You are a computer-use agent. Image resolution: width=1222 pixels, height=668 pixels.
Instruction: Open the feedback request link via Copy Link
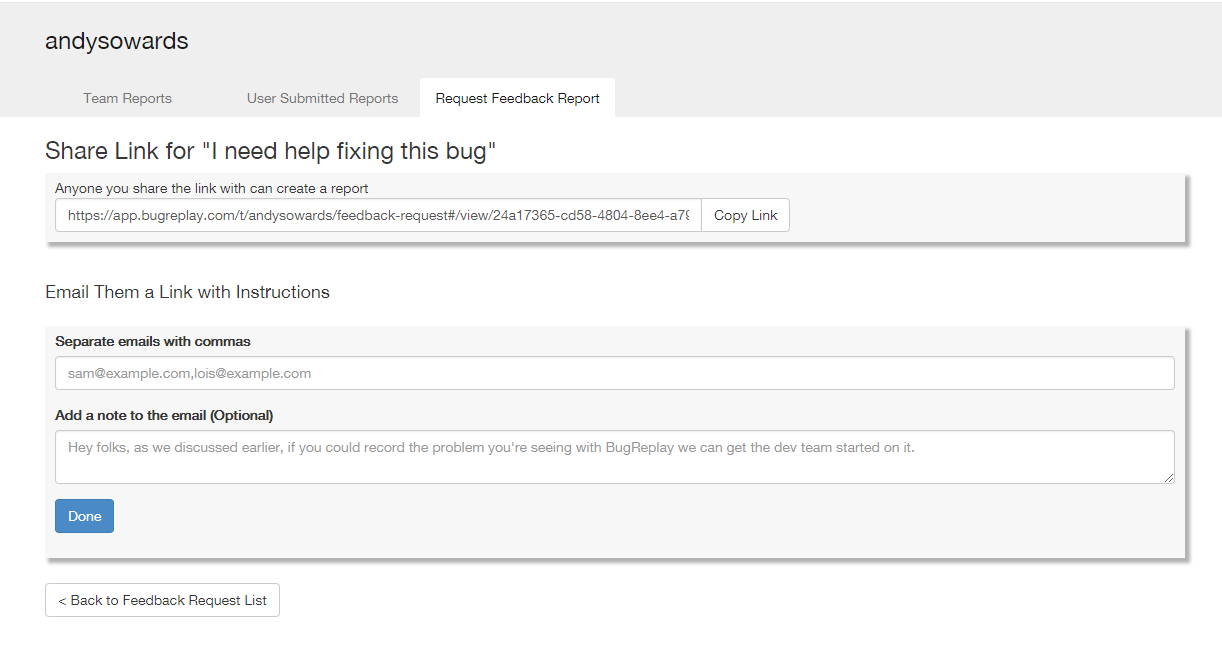point(745,215)
